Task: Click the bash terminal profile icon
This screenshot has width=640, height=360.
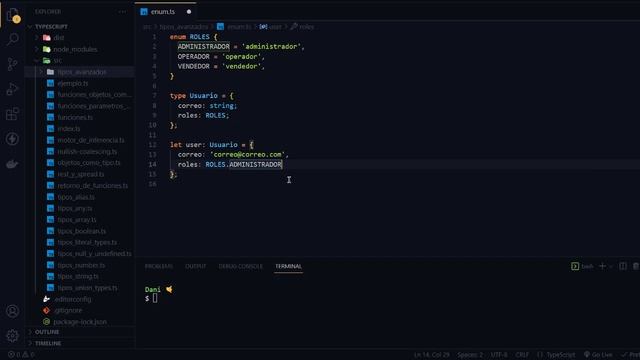Action: tap(575, 266)
